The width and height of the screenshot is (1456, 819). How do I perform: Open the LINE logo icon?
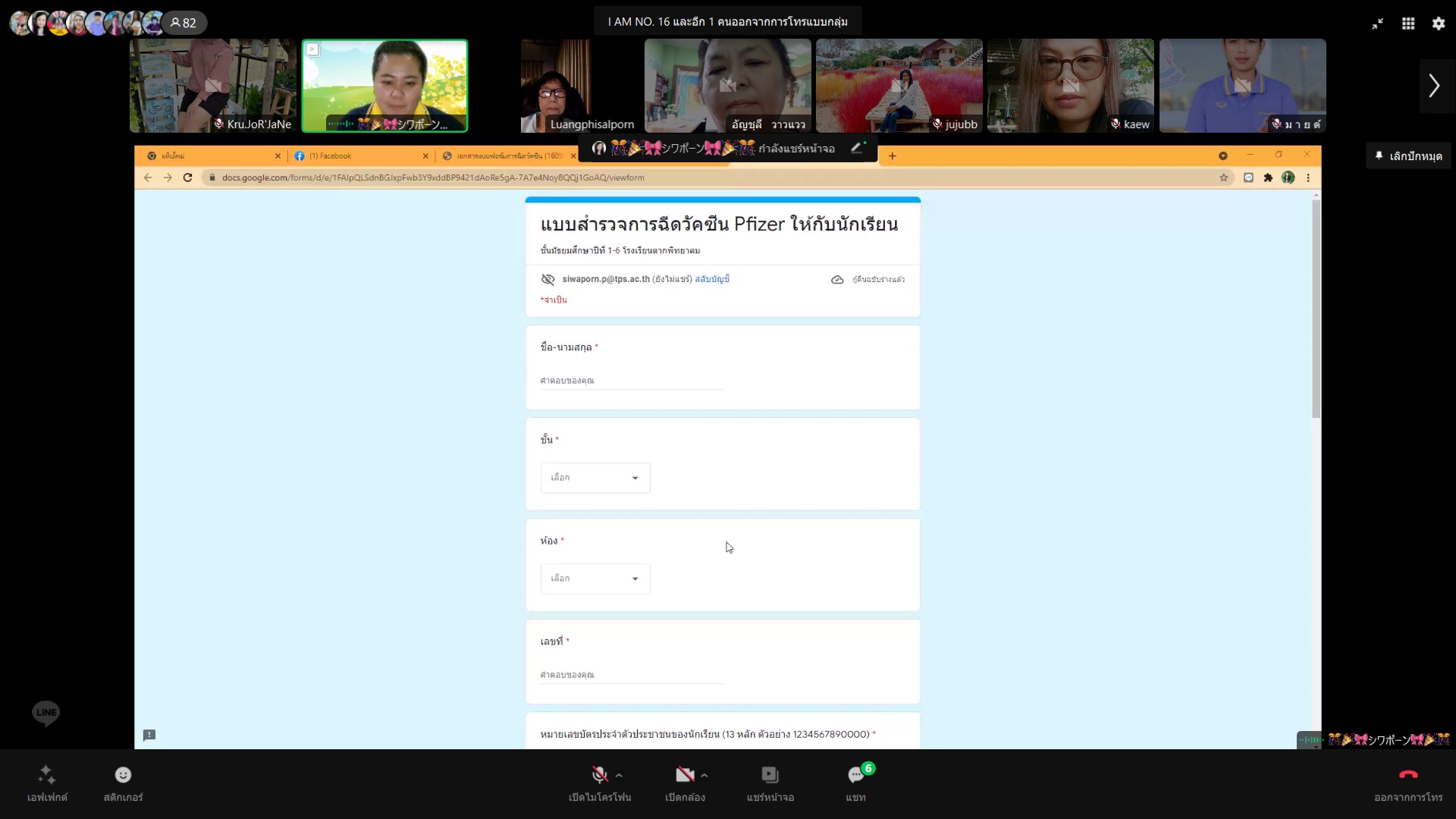46,713
